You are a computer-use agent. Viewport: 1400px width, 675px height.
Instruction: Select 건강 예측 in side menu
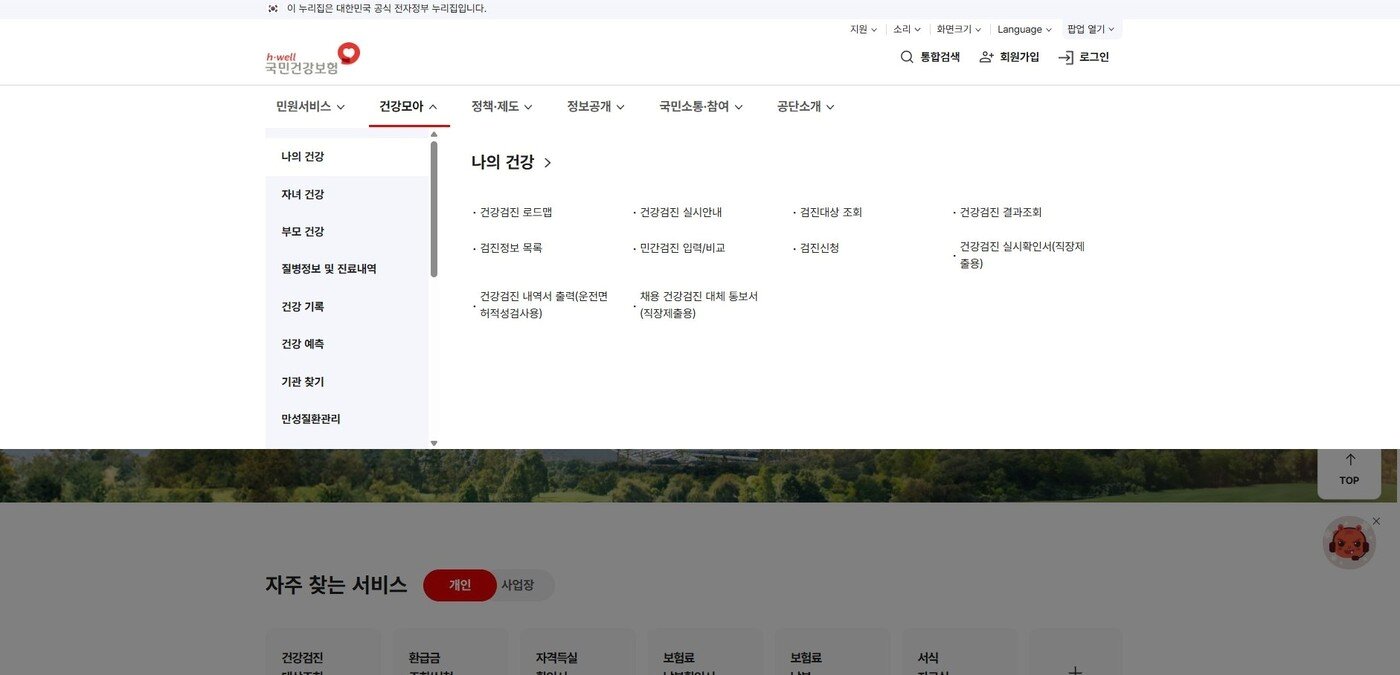point(347,344)
